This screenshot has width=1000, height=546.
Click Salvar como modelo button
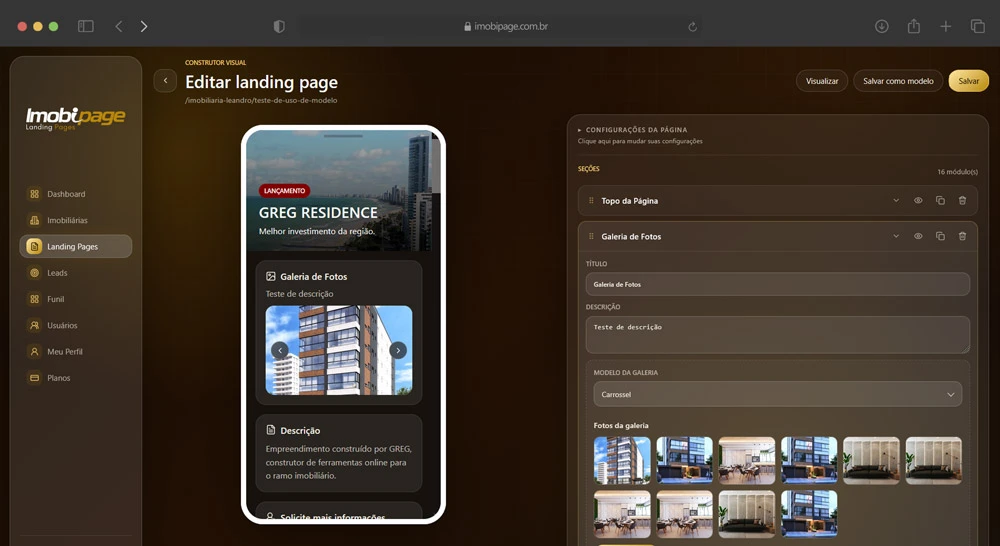coord(898,81)
